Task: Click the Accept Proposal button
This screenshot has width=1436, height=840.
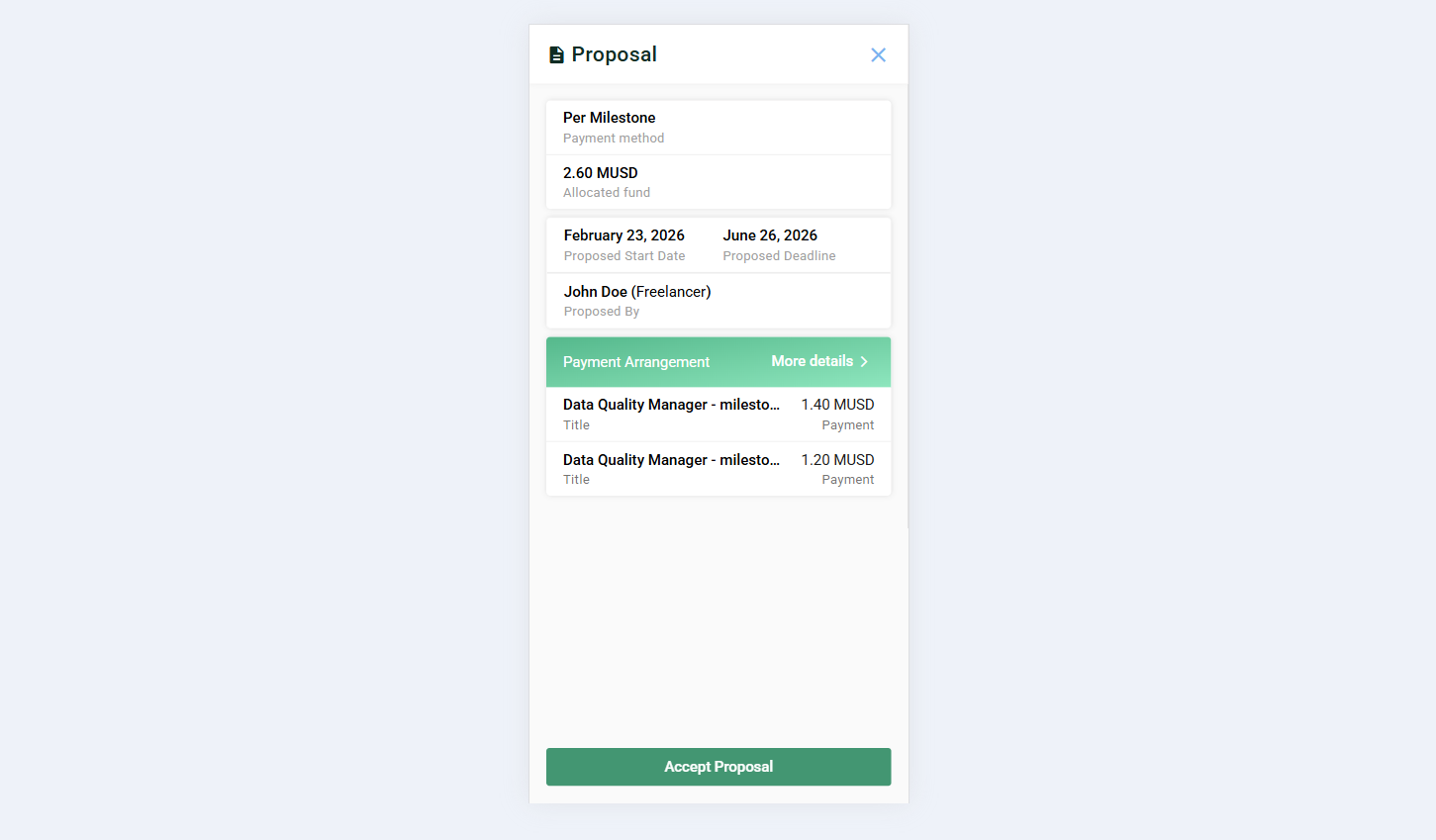Action: (718, 767)
